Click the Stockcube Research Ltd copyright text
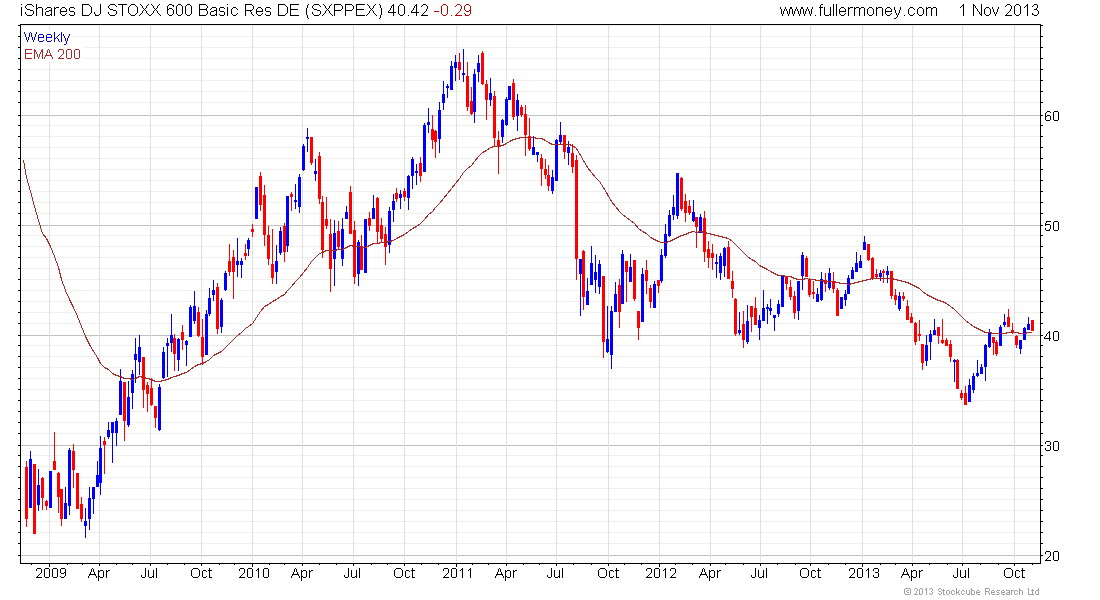The width and height of the screenshot is (1100, 600). pyautogui.click(x=972, y=592)
